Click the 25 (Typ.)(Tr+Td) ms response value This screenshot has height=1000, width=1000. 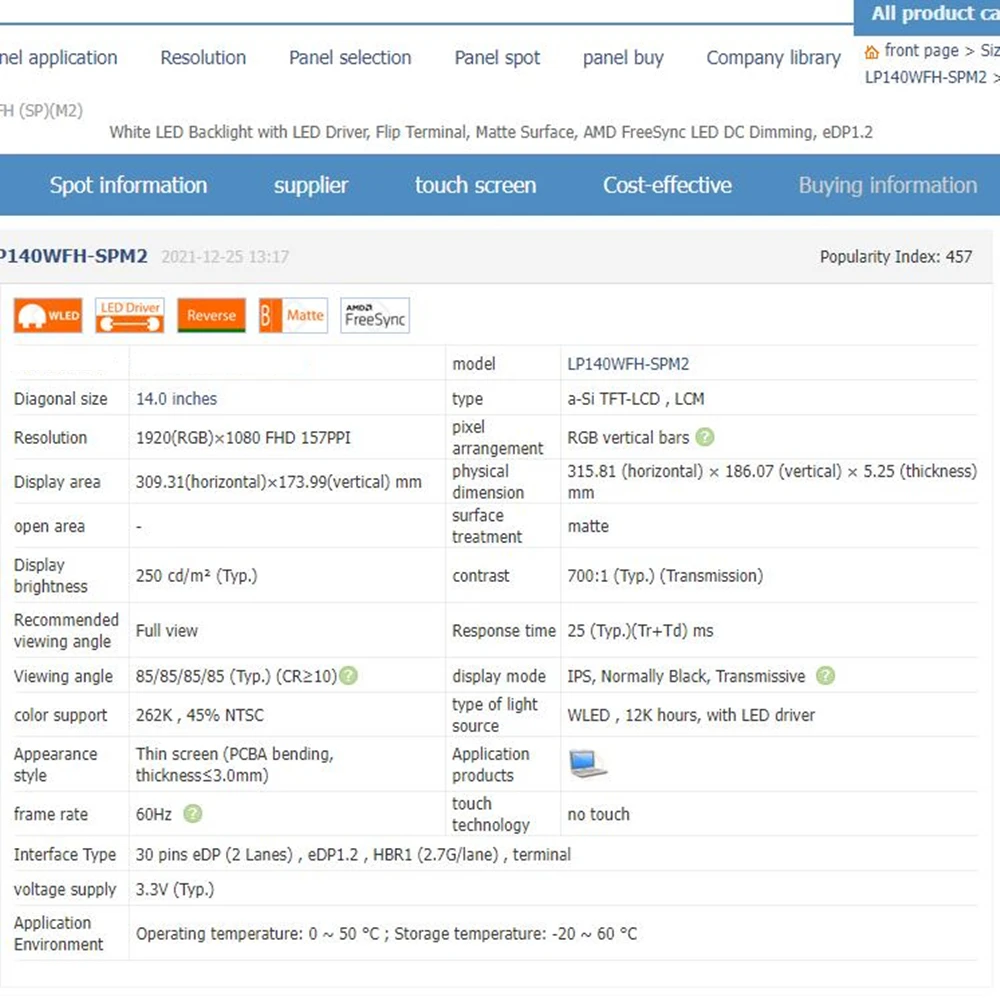click(x=640, y=630)
